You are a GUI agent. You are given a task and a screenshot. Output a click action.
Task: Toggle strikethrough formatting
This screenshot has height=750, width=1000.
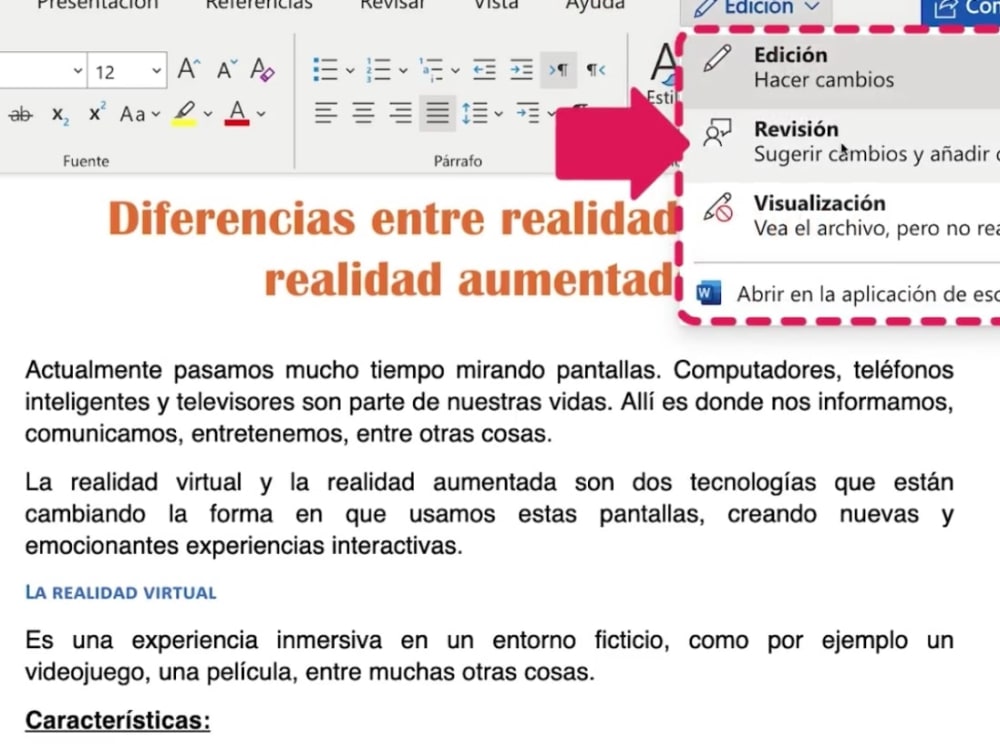coord(20,115)
